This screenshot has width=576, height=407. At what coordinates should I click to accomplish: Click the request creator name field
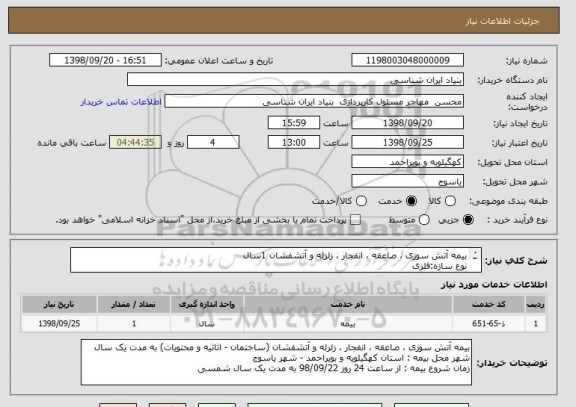coord(314,101)
